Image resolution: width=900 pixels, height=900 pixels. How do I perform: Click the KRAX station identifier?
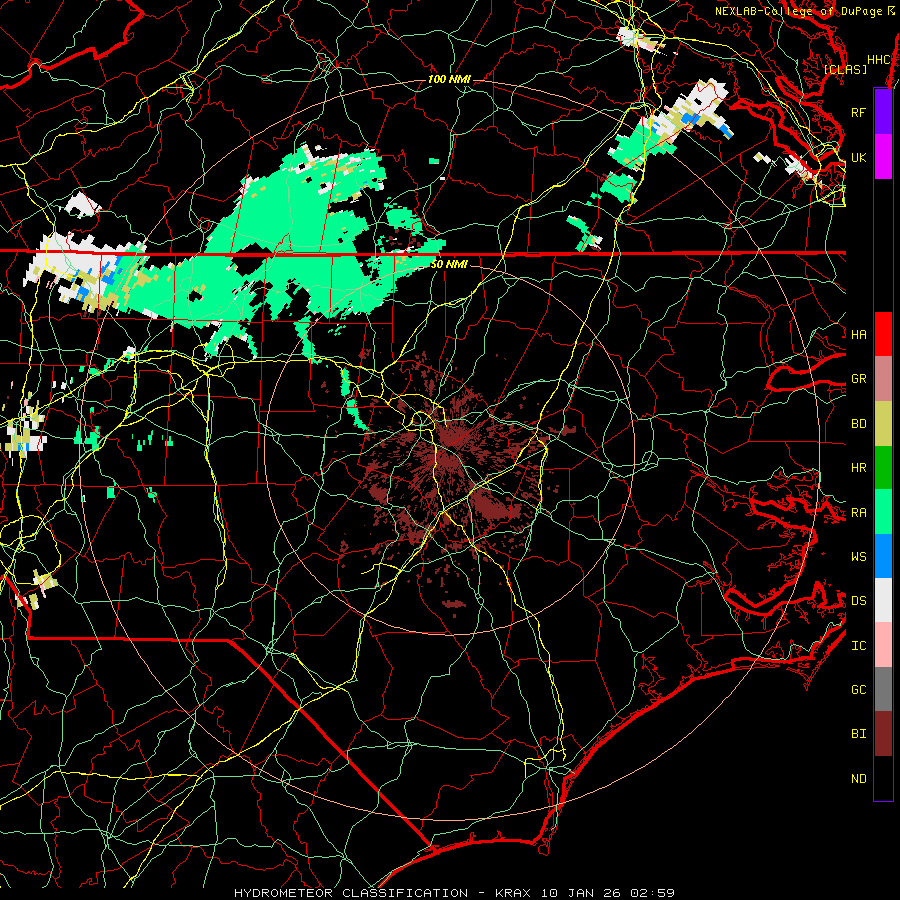coord(513,893)
